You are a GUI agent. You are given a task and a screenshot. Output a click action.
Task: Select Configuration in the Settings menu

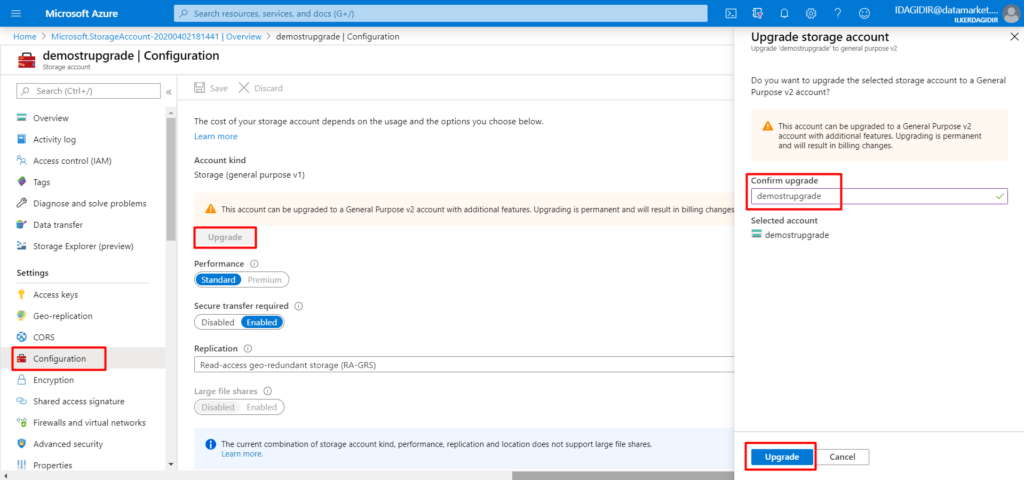(x=59, y=359)
